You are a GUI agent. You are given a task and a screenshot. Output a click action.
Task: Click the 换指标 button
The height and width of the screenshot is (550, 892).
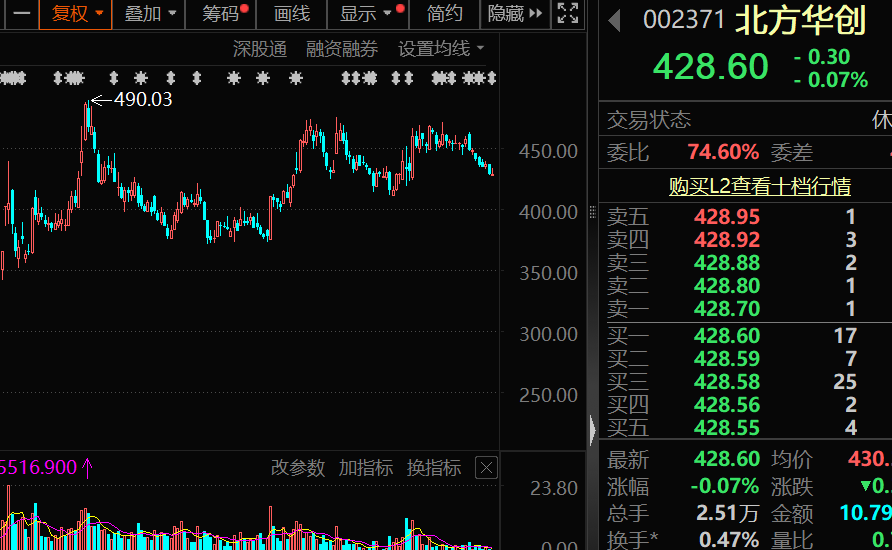pyautogui.click(x=433, y=468)
